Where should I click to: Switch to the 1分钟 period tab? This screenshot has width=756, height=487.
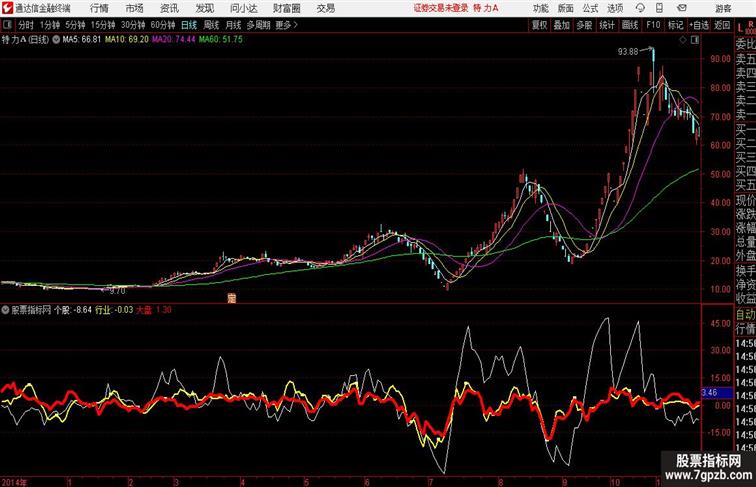click(x=50, y=25)
